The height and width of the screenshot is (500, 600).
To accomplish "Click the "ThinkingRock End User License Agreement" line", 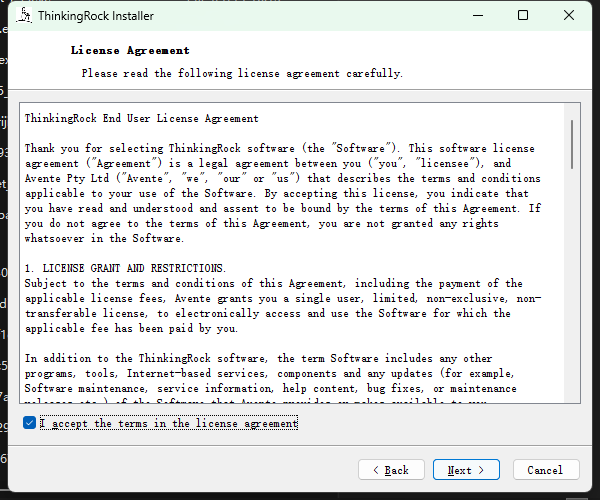I will (x=142, y=118).
